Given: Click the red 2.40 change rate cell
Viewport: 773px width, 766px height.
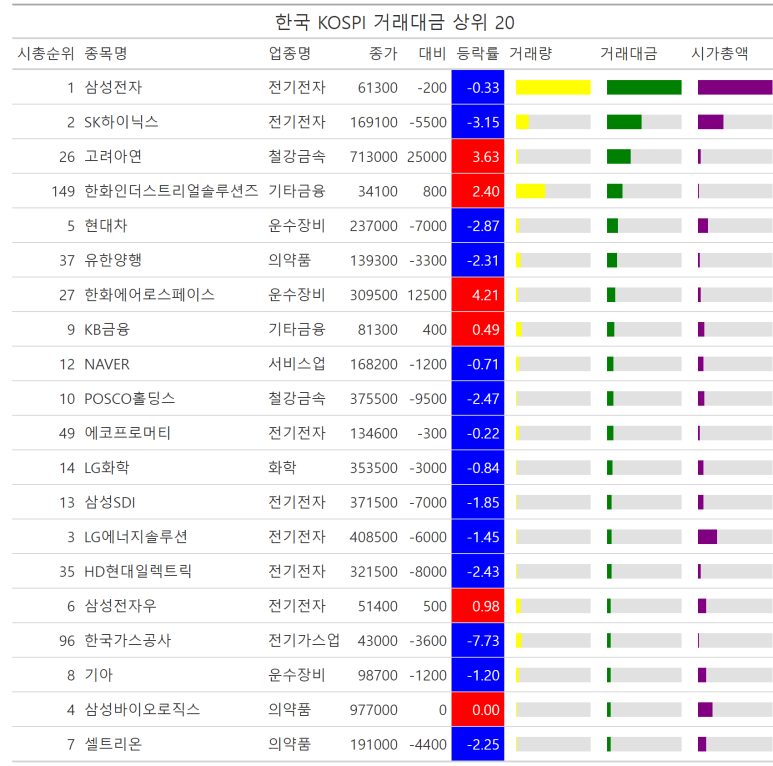Looking at the screenshot, I should tap(478, 191).
